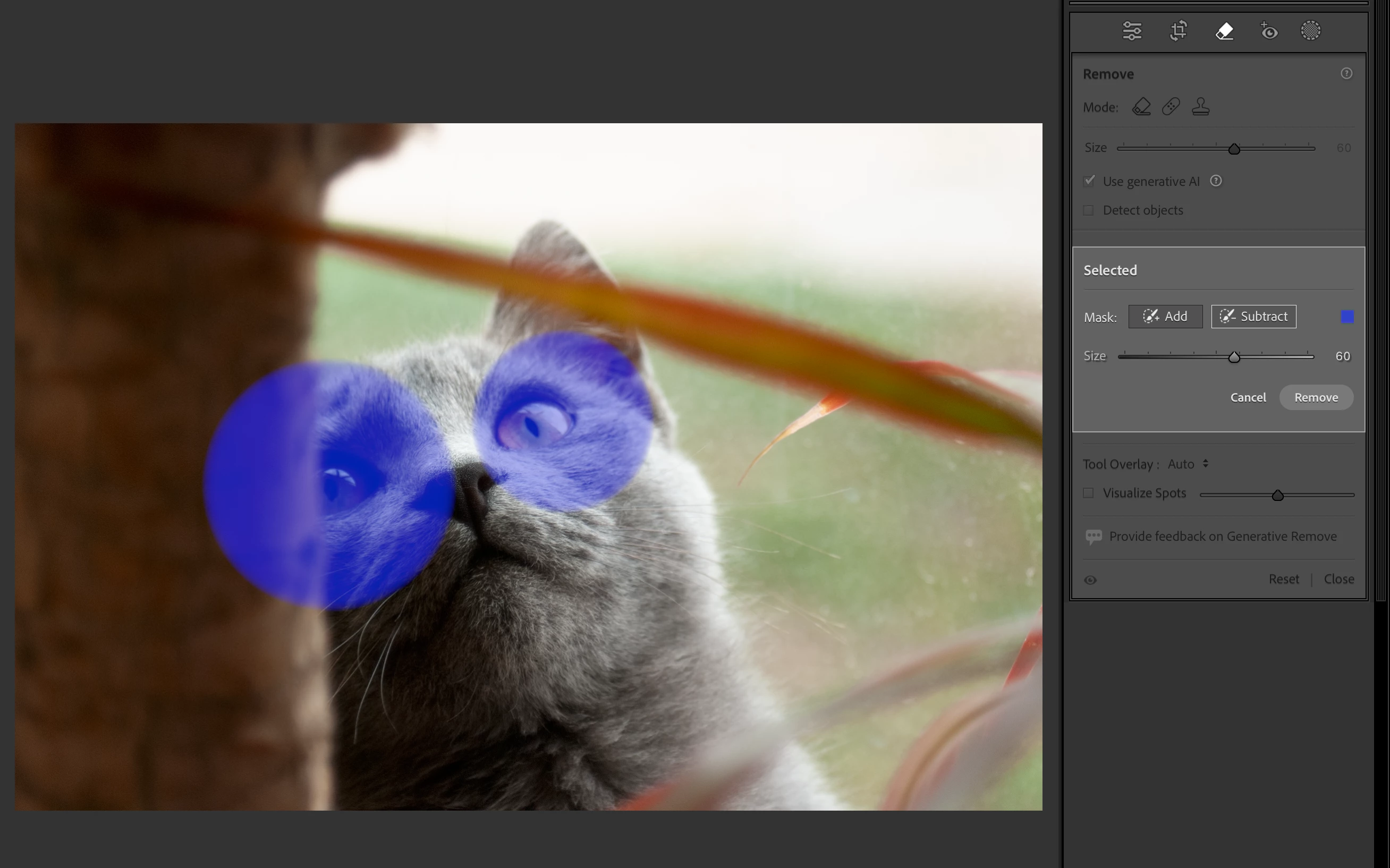Enable the Visualize Spots checkbox
The width and height of the screenshot is (1390, 868).
pos(1089,493)
